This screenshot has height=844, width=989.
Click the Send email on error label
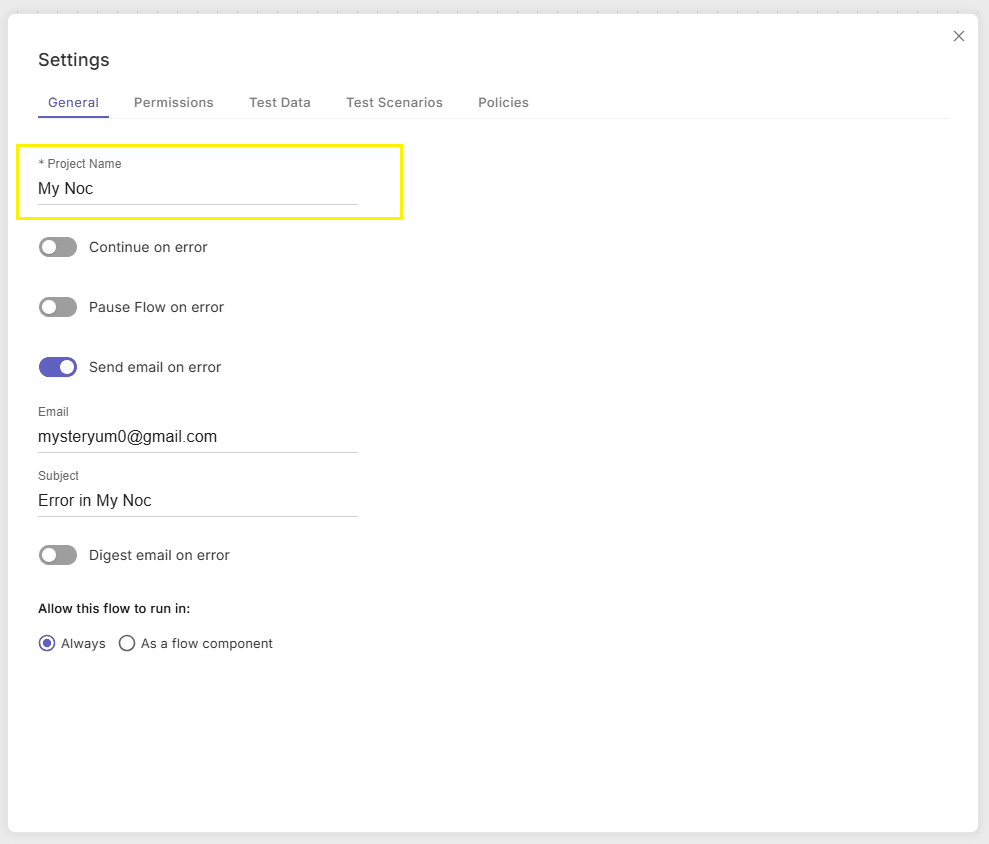point(155,367)
